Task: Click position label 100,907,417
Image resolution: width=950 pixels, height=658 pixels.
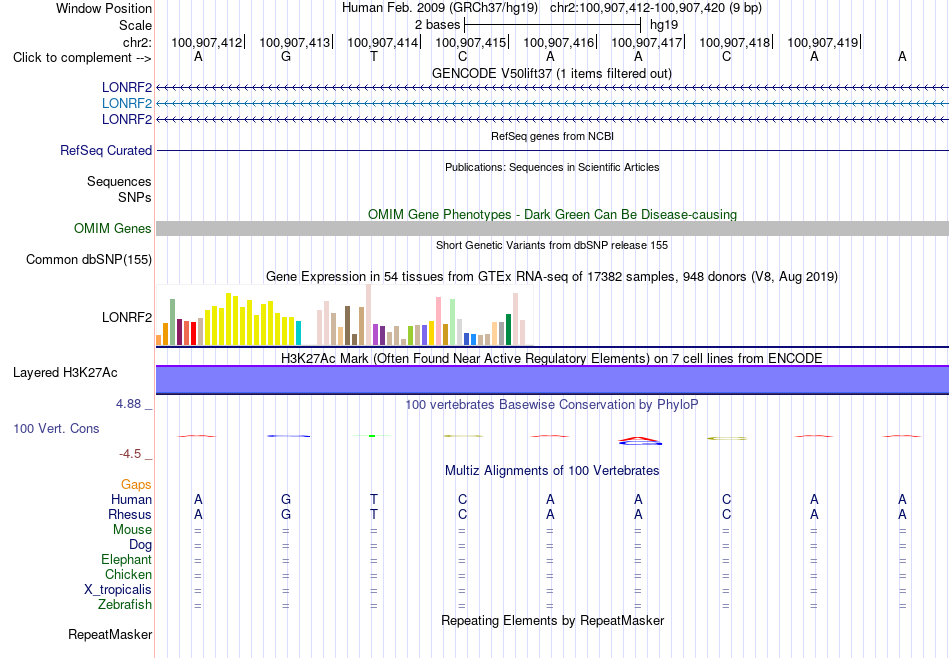Action: (646, 42)
